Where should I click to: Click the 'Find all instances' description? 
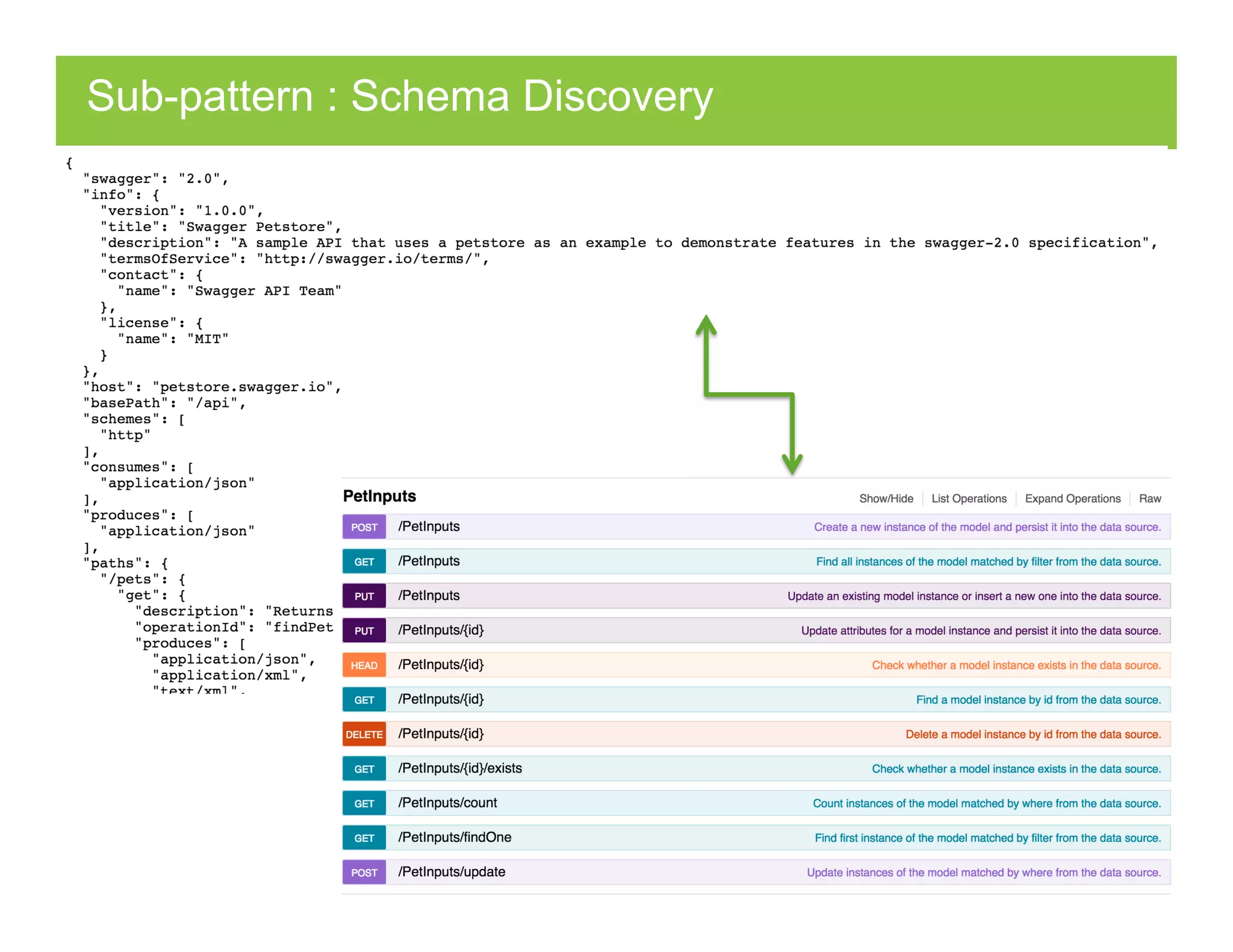point(988,561)
